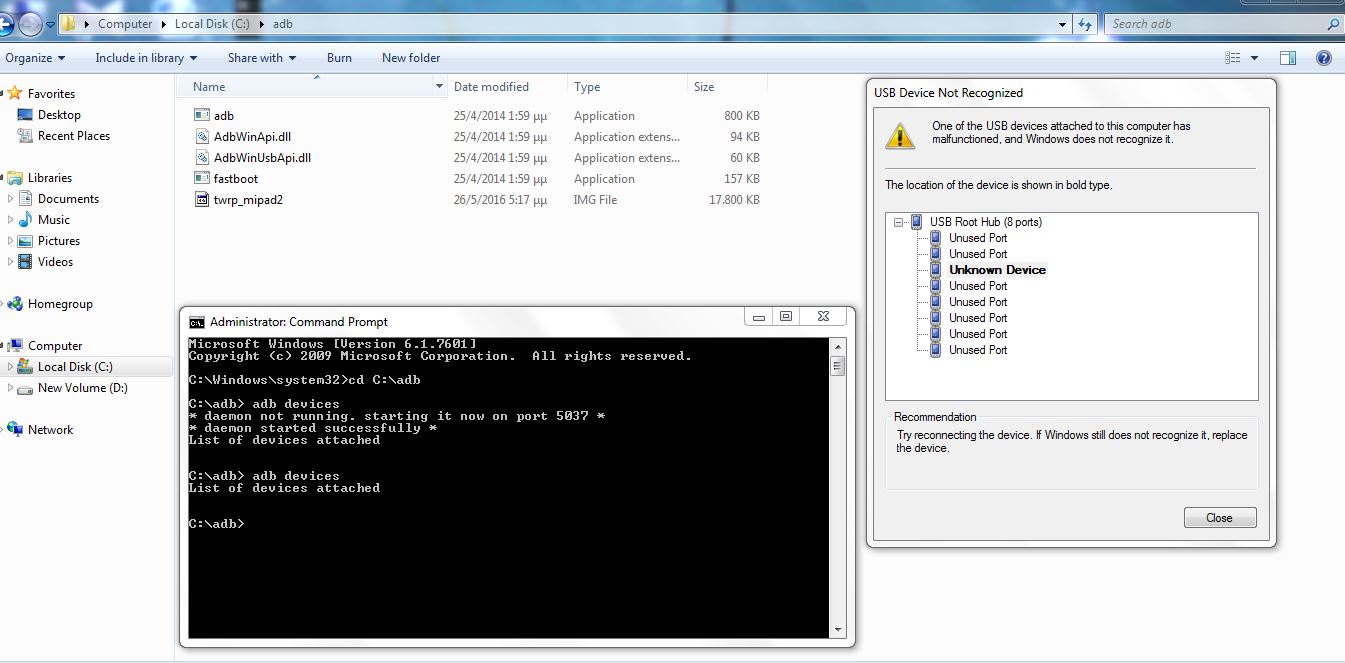
Task: Select Desktop under Favorites
Action: pos(59,115)
